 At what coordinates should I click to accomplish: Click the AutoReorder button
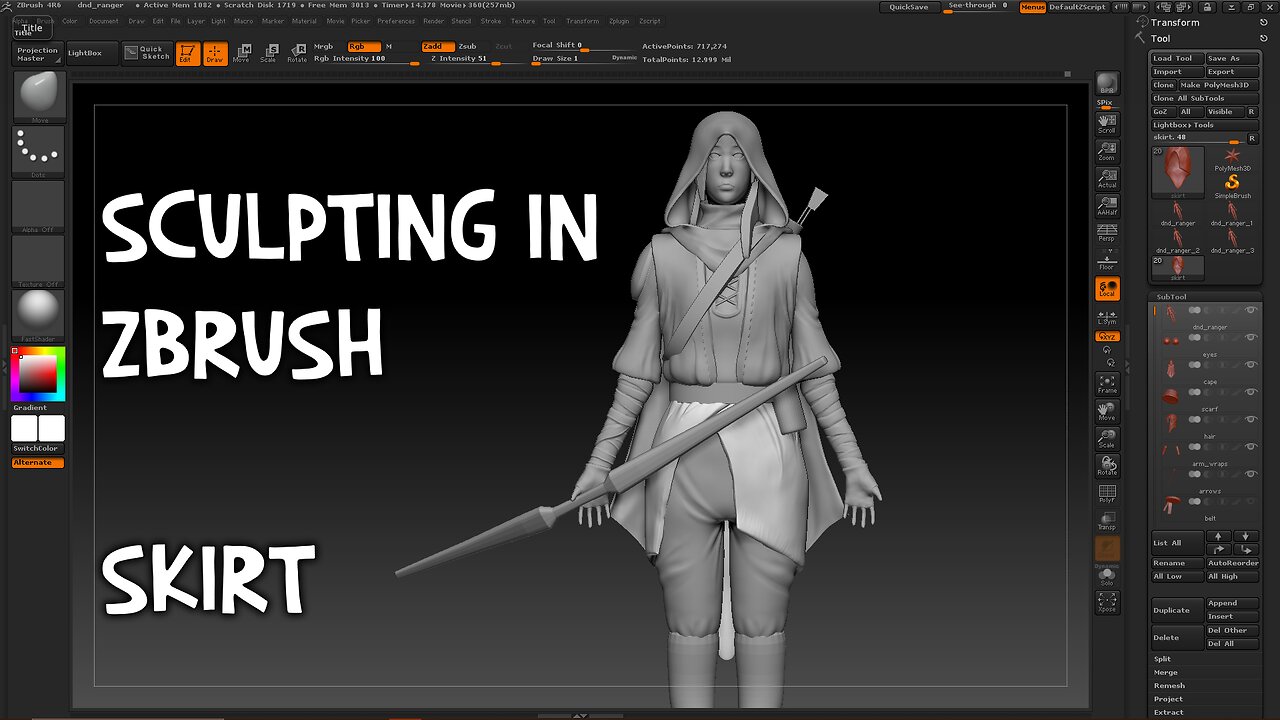click(1232, 563)
